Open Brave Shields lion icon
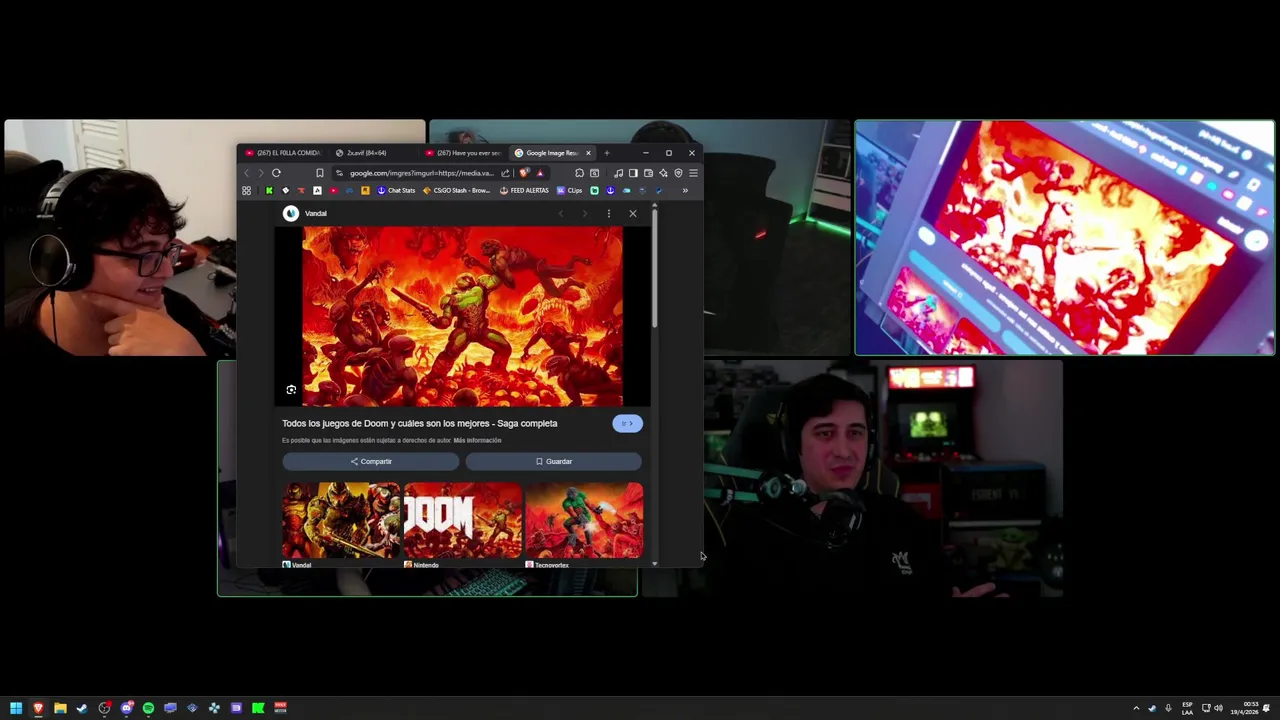Image resolution: width=1280 pixels, height=720 pixels. pyautogui.click(x=524, y=173)
